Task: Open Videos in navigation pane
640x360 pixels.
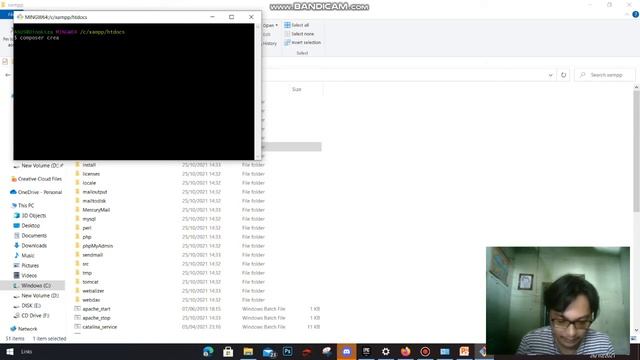Action: tap(25, 276)
